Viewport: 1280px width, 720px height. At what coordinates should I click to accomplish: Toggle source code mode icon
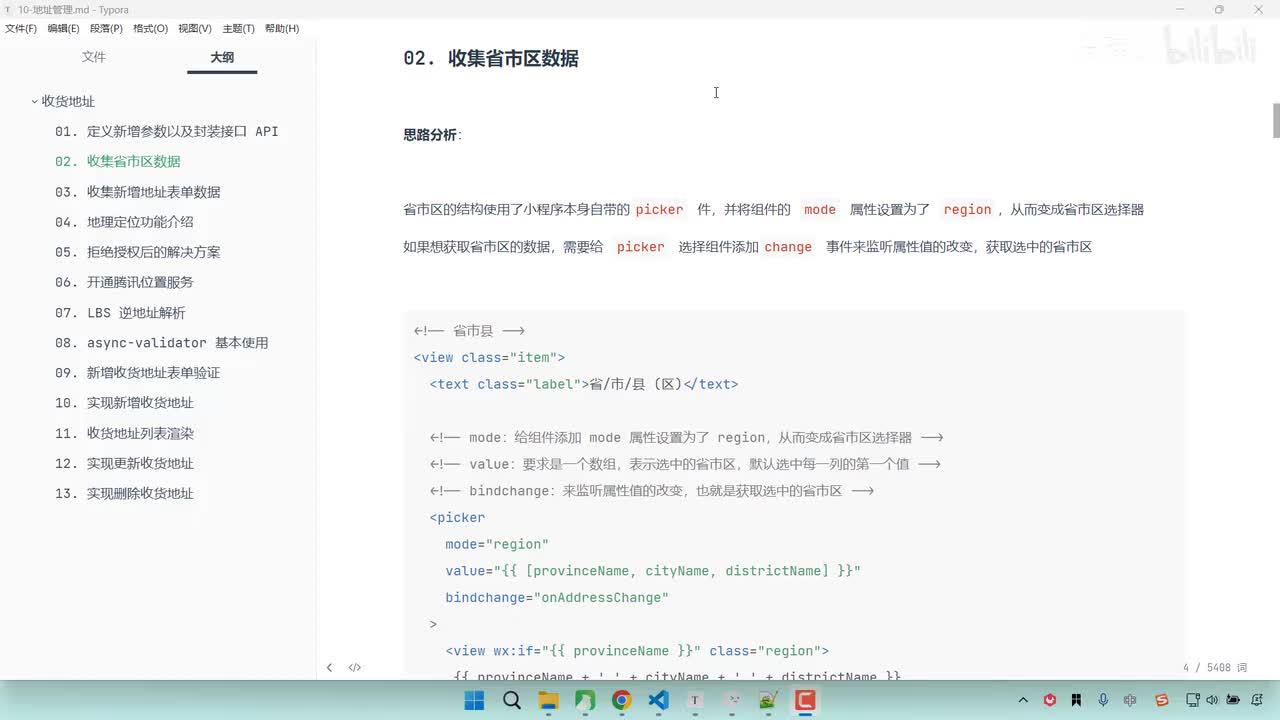click(x=355, y=667)
